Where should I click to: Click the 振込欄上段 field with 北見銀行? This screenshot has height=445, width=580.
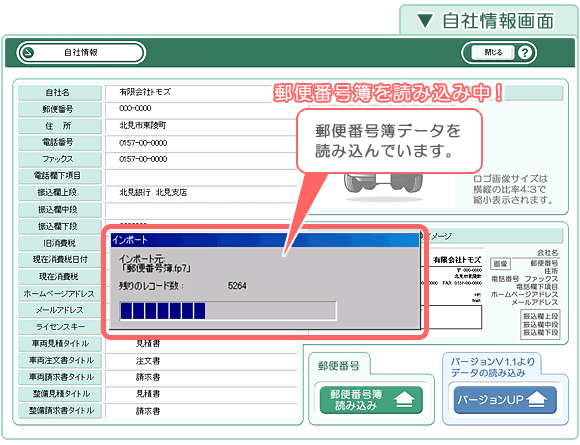pos(202,193)
